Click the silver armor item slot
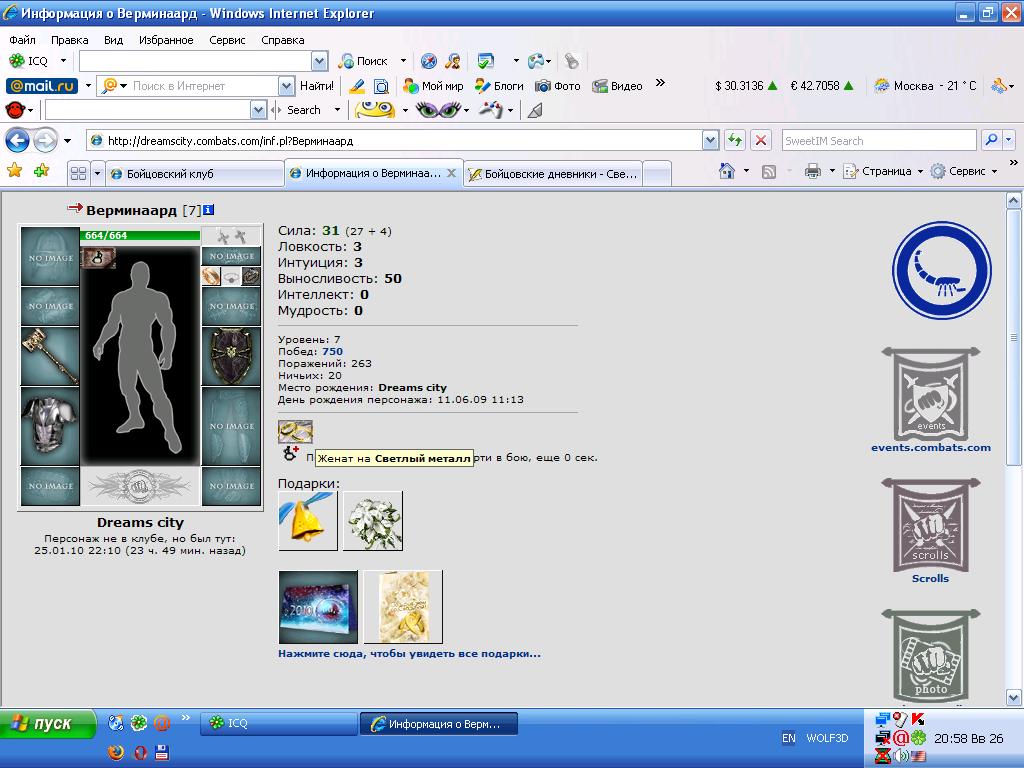Image resolution: width=1024 pixels, height=768 pixels. point(50,426)
